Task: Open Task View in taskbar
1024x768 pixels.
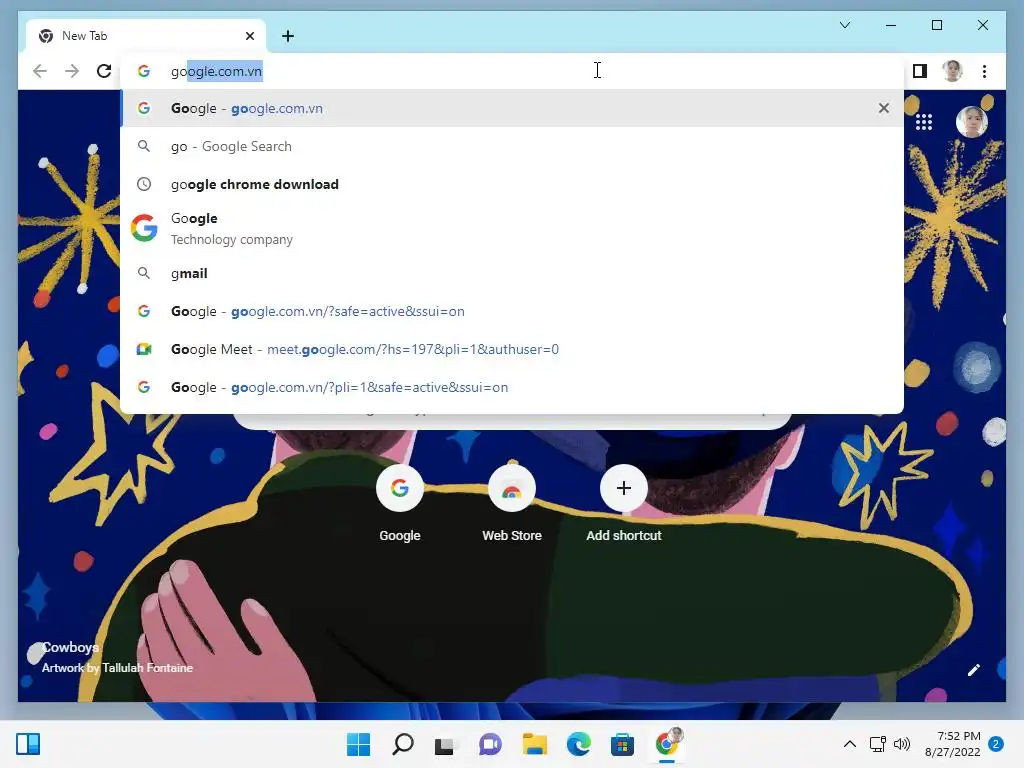Action: [445, 744]
